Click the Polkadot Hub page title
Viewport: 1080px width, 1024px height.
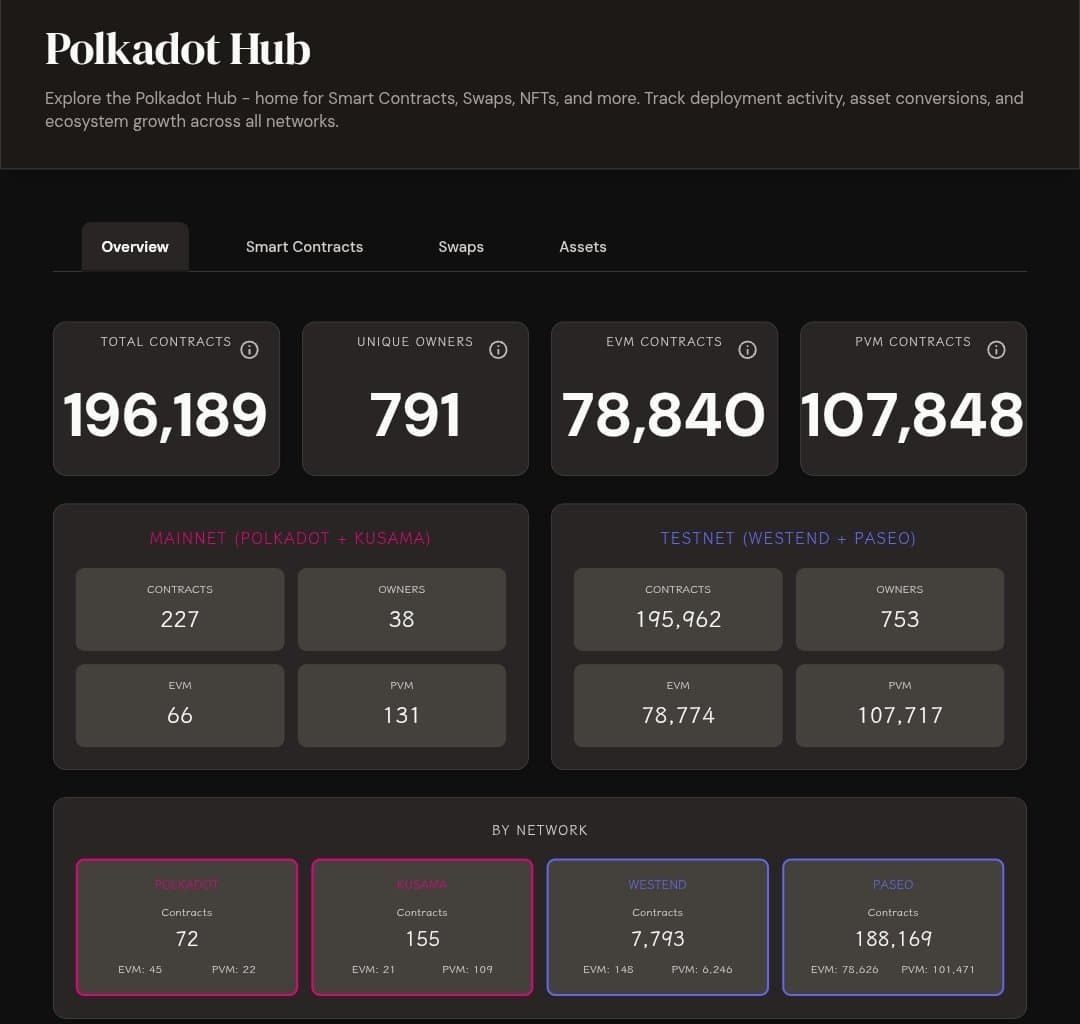click(x=178, y=49)
